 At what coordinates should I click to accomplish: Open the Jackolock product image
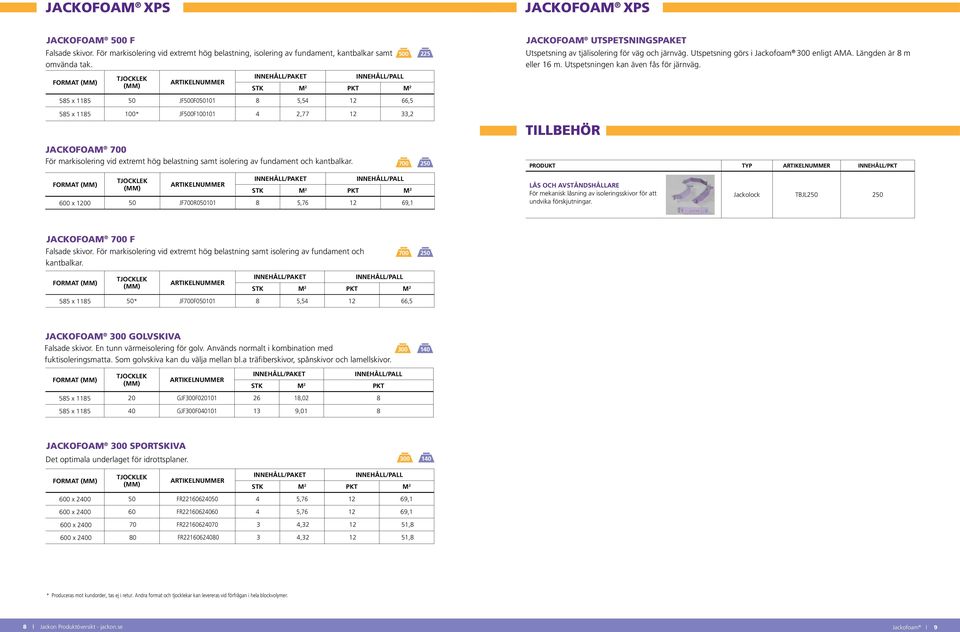click(x=690, y=195)
